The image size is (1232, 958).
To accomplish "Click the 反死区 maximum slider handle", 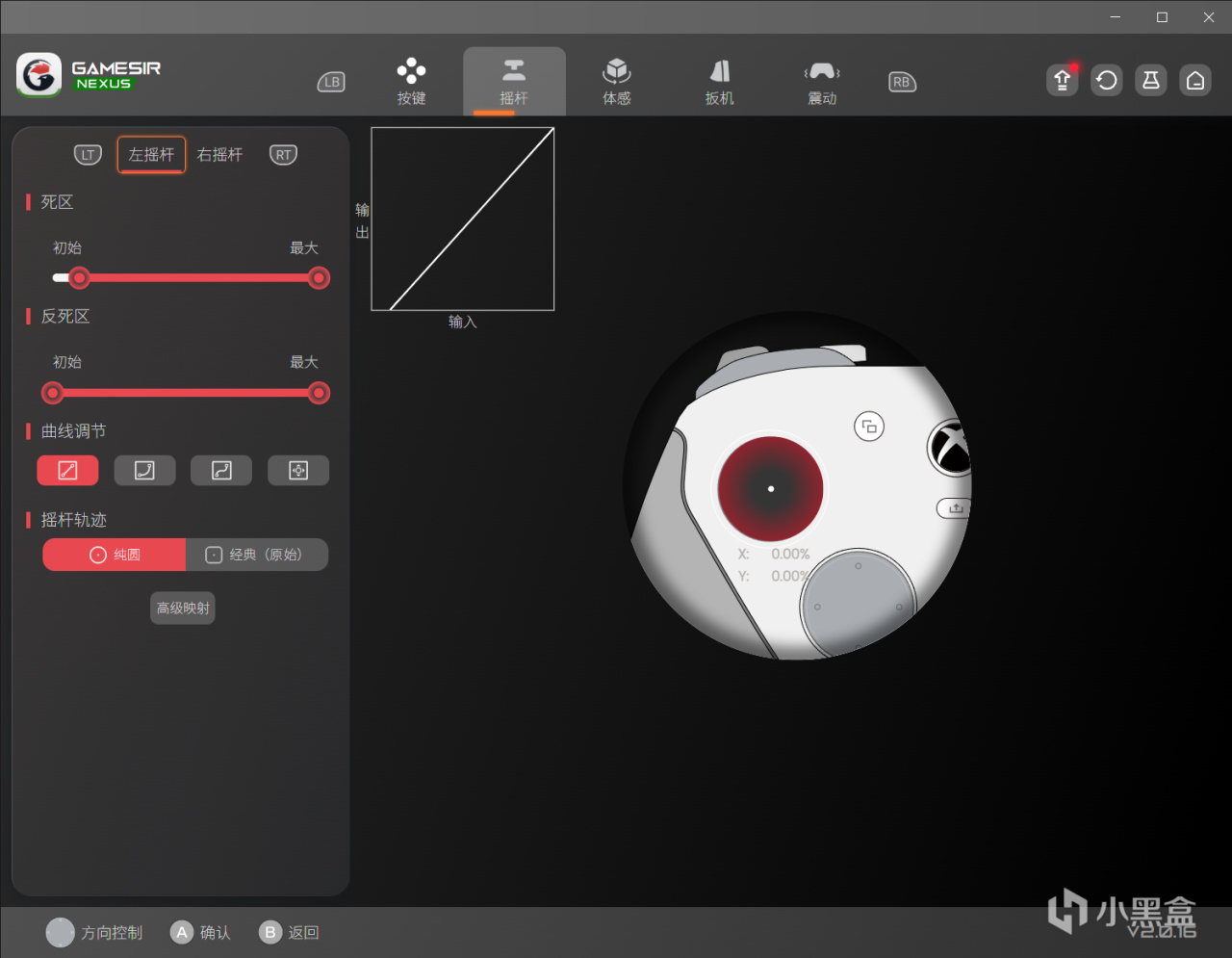I will (x=319, y=393).
